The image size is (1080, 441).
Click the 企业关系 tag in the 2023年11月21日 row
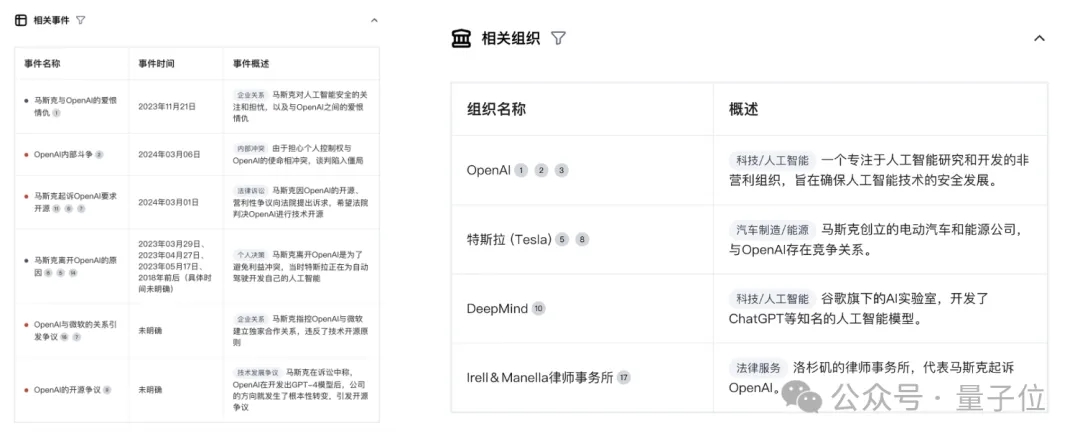tap(251, 95)
